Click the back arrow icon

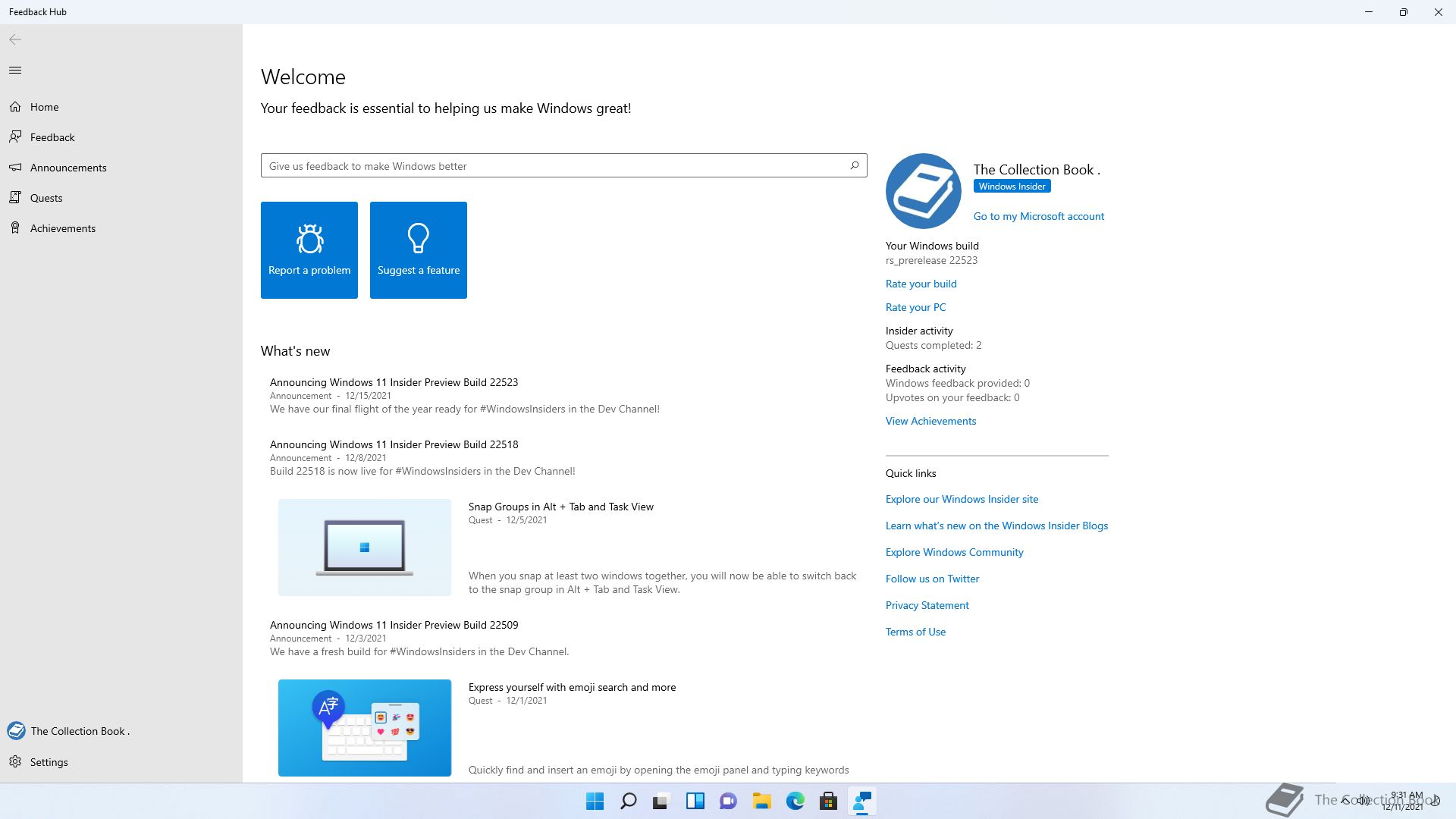coord(15,39)
